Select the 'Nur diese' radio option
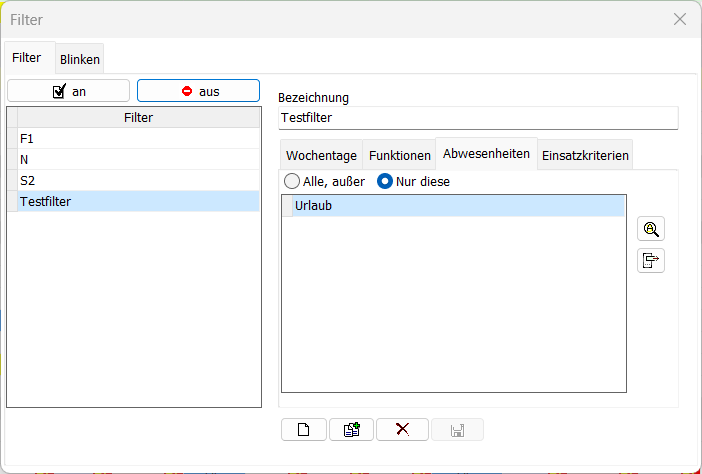702x474 pixels. point(384,182)
